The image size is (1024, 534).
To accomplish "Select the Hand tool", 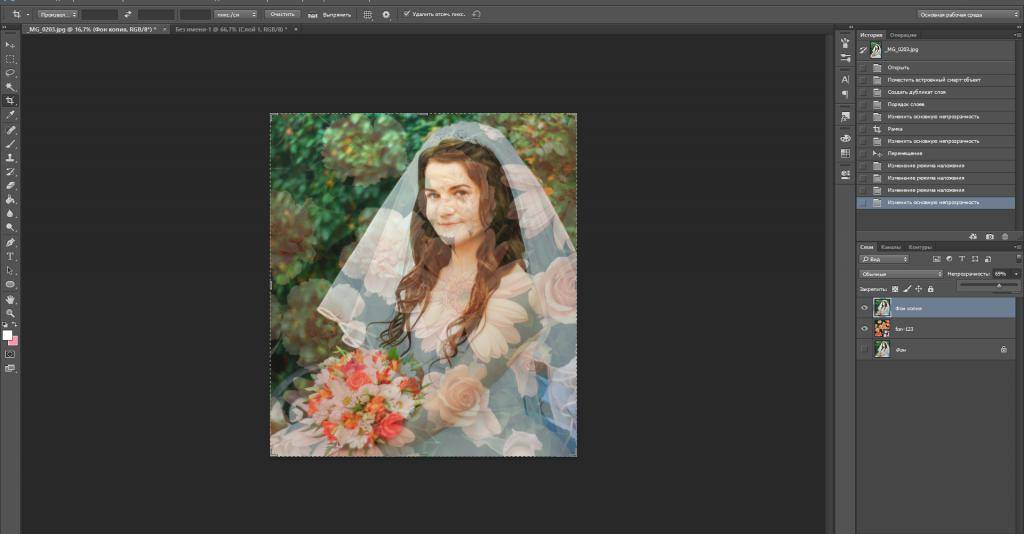I will 10,299.
